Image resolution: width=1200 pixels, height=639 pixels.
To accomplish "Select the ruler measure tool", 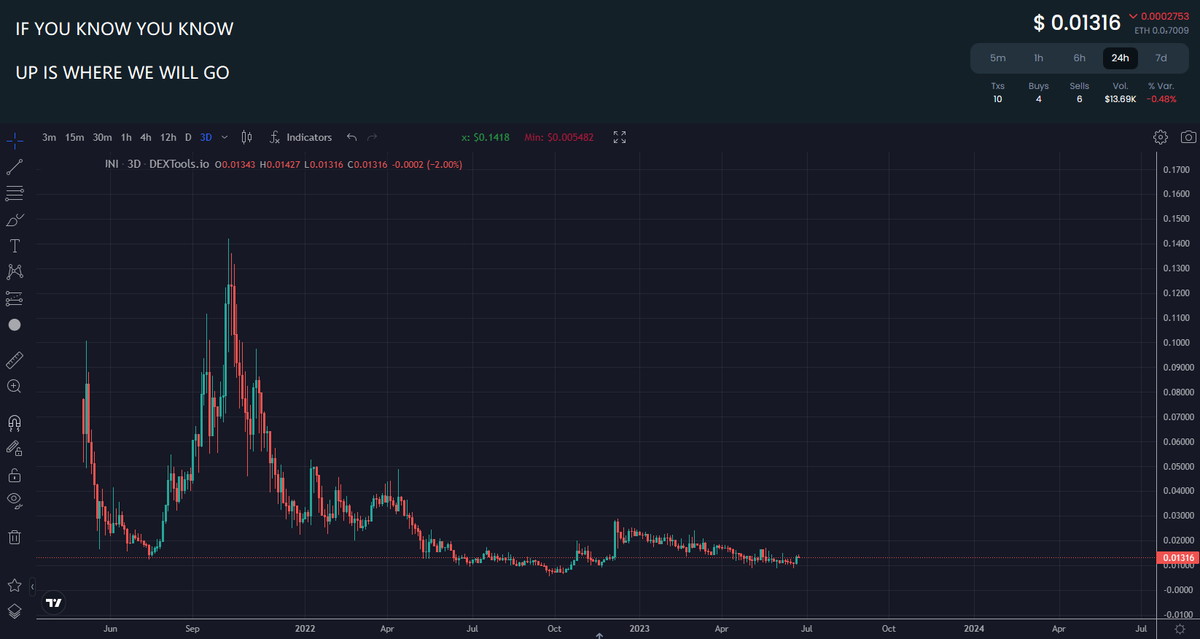I will coord(14,359).
